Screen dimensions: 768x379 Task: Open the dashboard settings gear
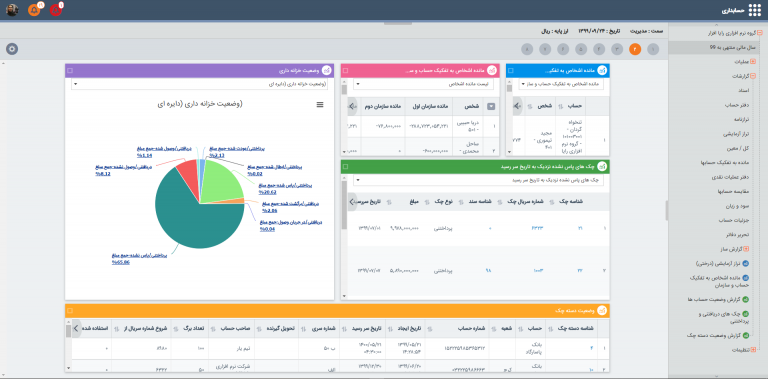[12, 49]
